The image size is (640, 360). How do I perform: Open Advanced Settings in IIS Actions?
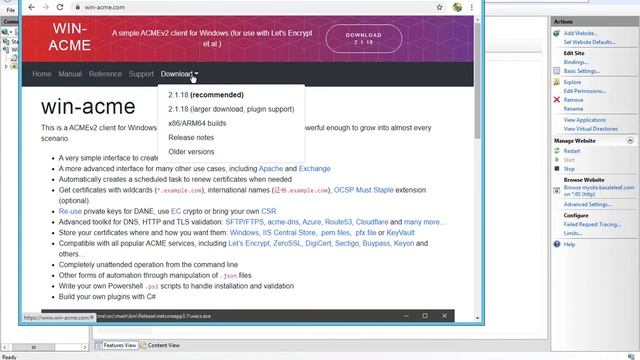(587, 204)
